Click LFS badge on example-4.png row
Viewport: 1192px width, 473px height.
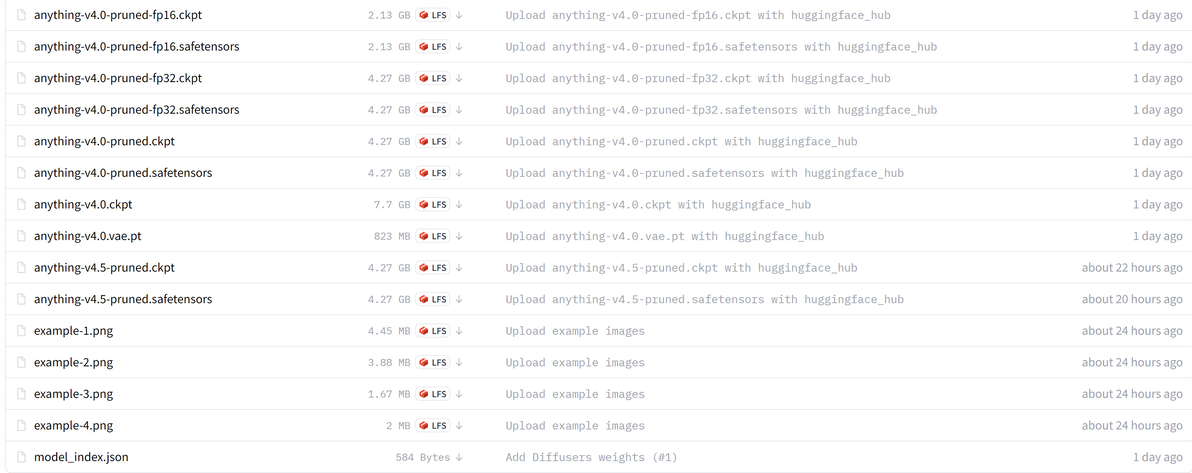click(433, 426)
